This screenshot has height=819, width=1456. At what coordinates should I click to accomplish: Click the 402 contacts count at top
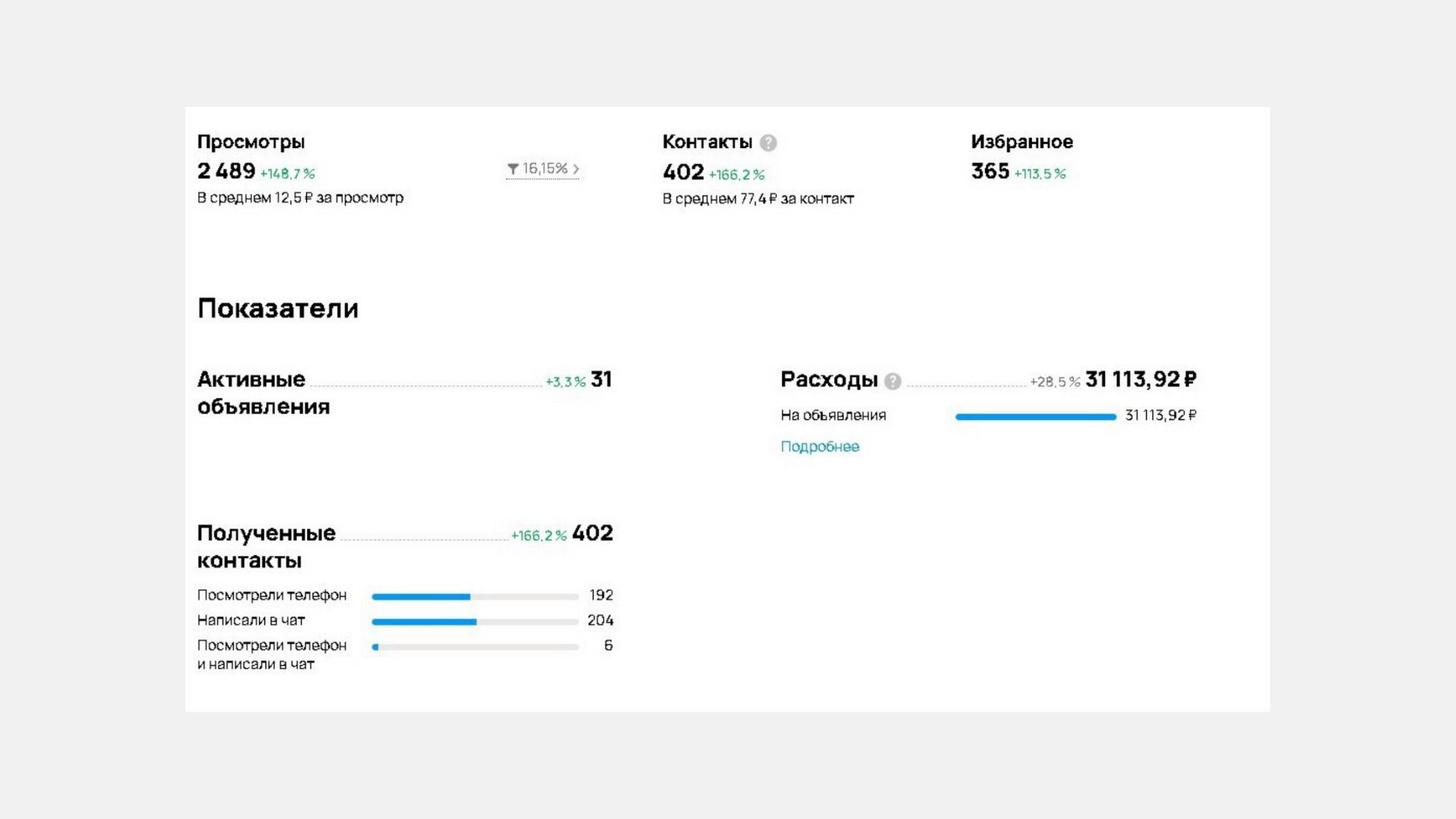683,172
